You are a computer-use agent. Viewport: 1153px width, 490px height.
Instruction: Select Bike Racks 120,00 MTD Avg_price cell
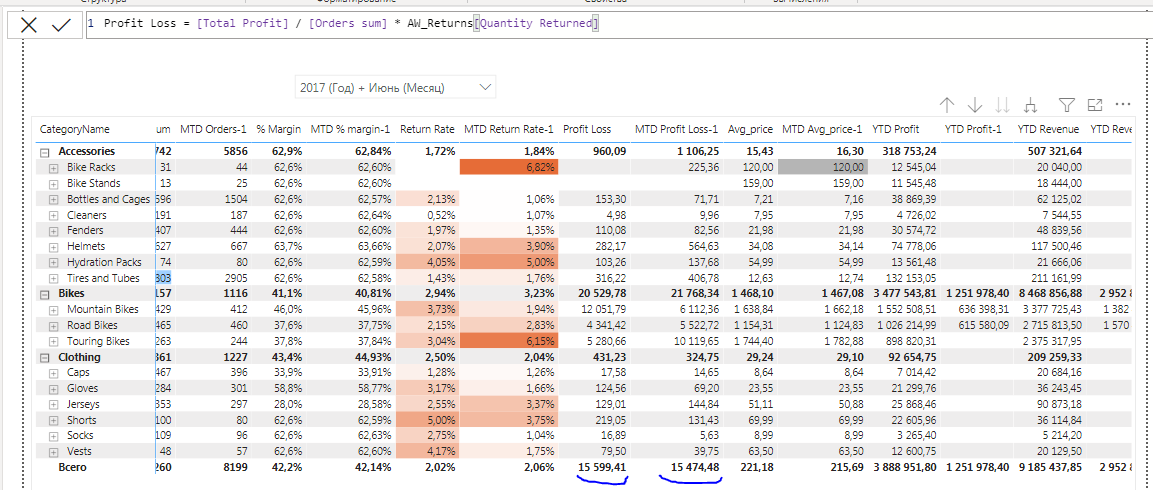click(x=823, y=167)
